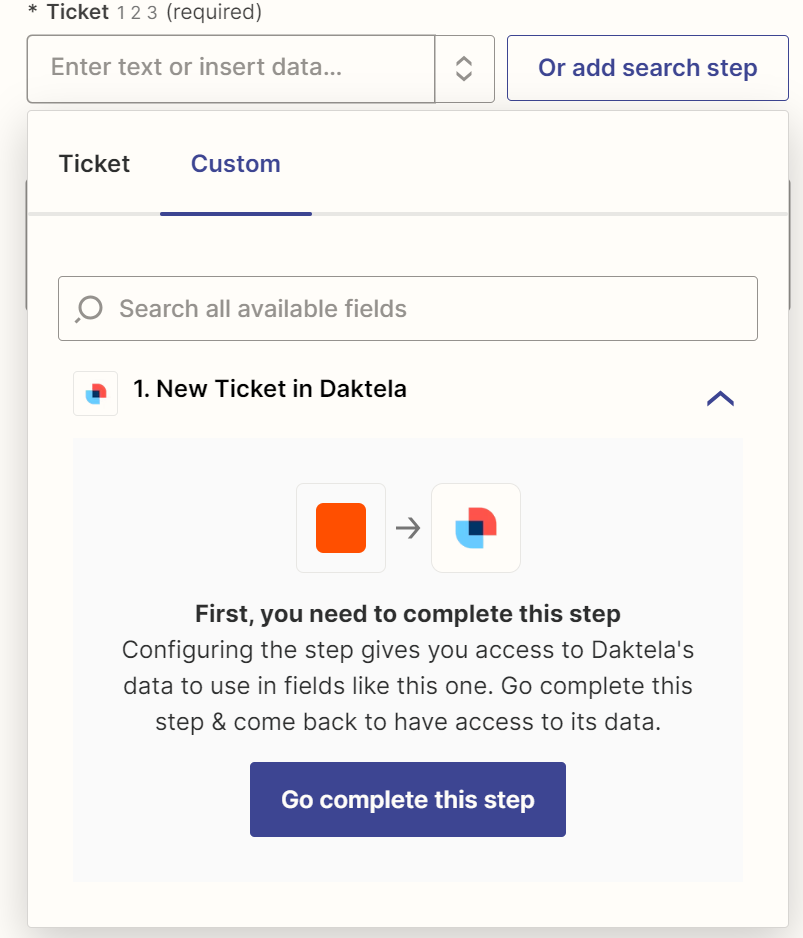The image size is (803, 938).
Task: Click the Configuring the step description paragraph
Action: tap(407, 685)
